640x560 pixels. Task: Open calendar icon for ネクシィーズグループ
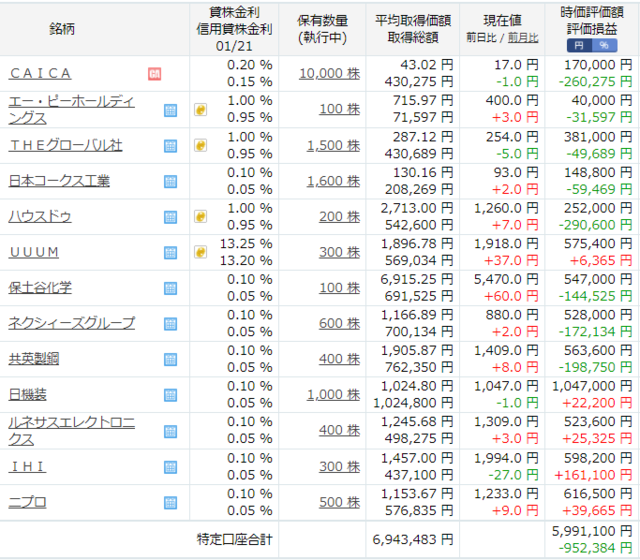(x=171, y=324)
